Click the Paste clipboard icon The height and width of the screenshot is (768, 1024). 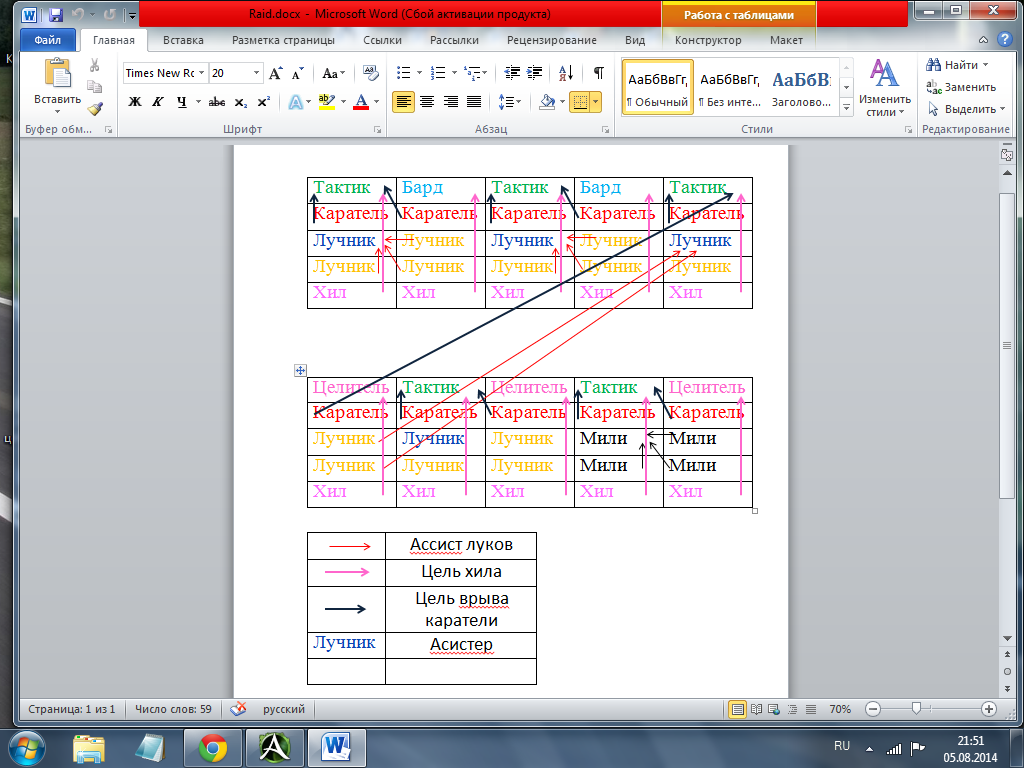(57, 73)
